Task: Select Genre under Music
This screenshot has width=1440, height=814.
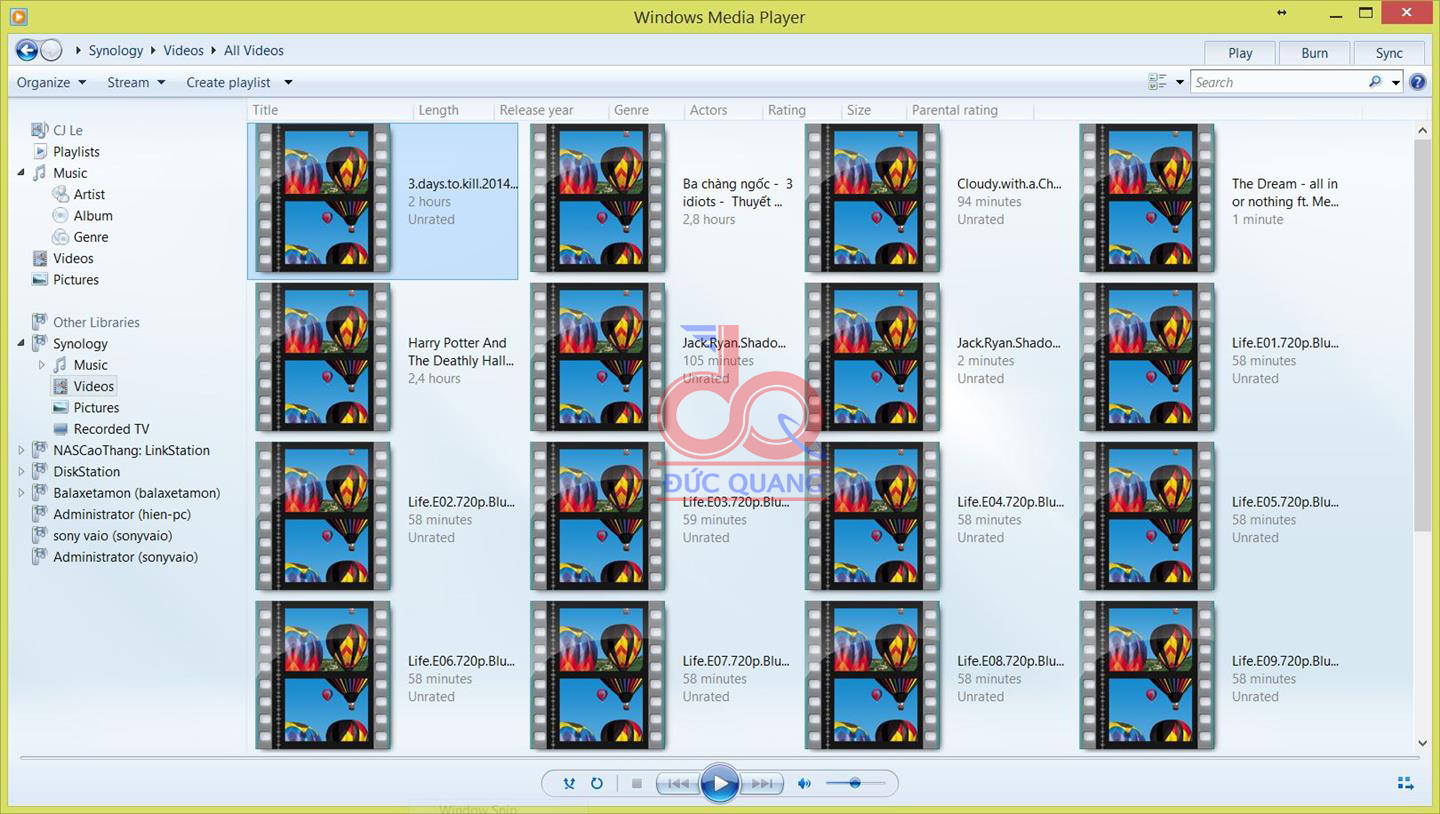Action: pyautogui.click(x=90, y=237)
